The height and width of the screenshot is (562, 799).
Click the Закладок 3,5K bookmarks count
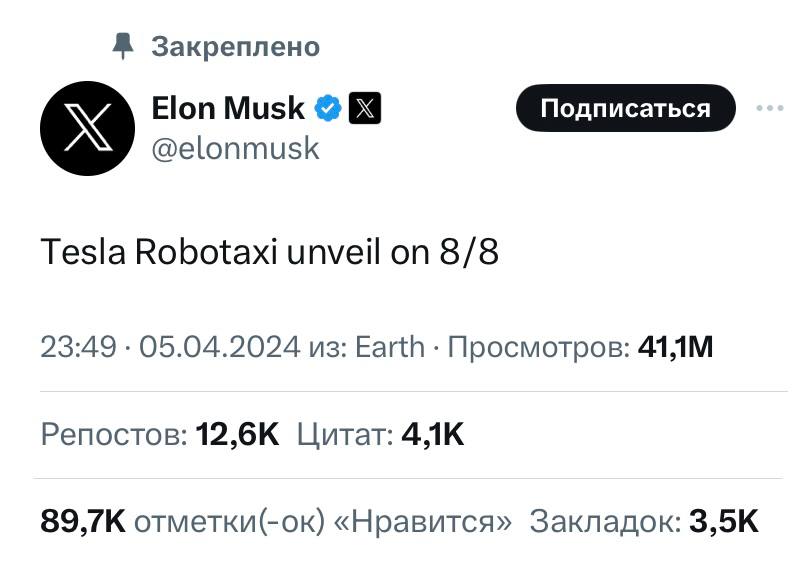click(644, 521)
